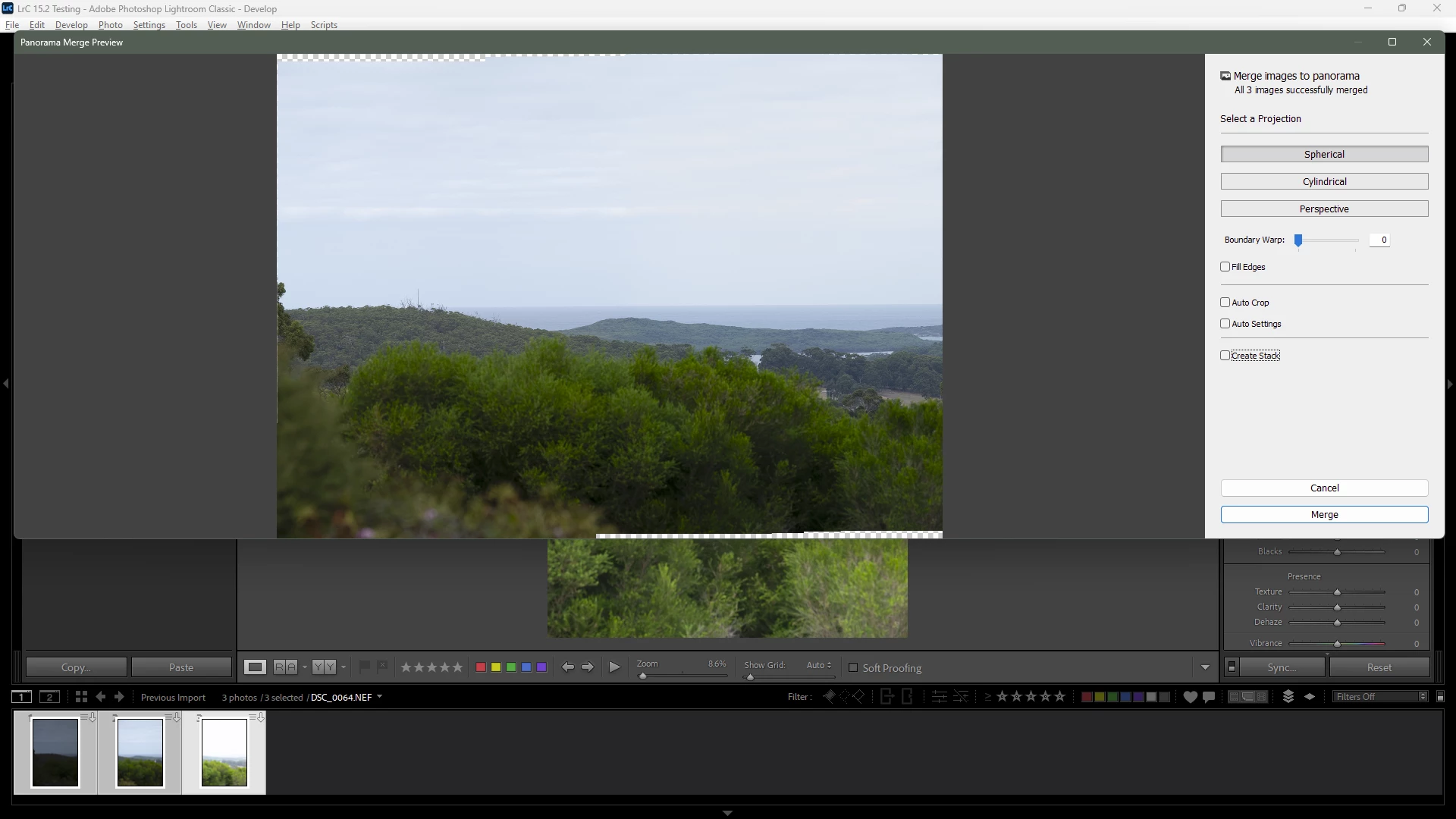The image size is (1456, 819).
Task: Open the toolbar content dropdown arrow
Action: (x=1205, y=667)
